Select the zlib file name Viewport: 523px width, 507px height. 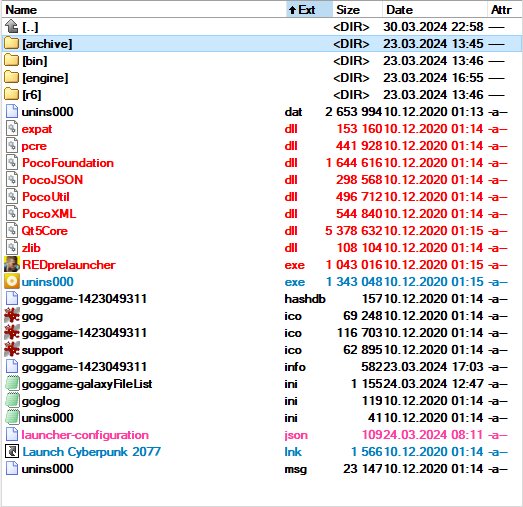click(x=31, y=248)
